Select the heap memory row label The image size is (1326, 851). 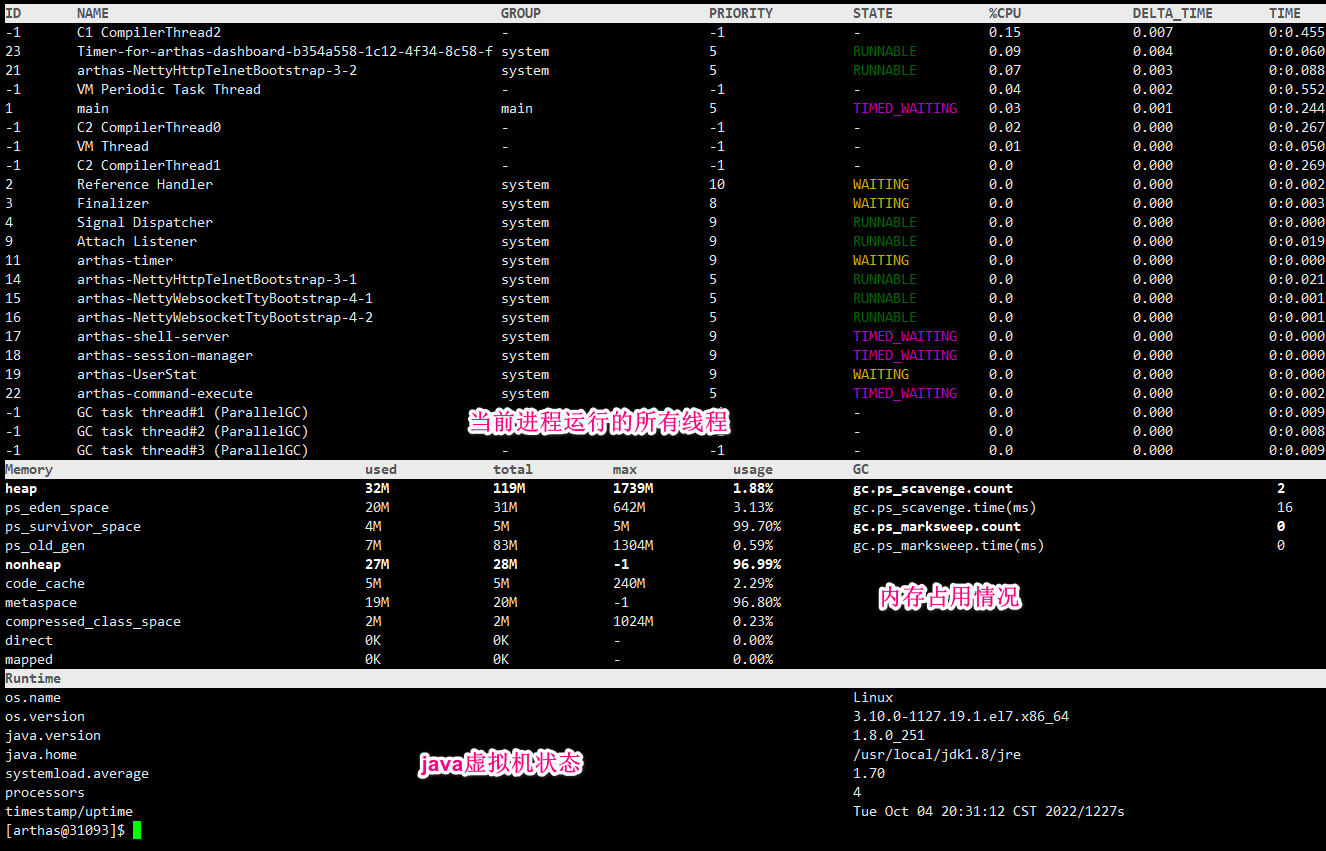click(x=21, y=488)
